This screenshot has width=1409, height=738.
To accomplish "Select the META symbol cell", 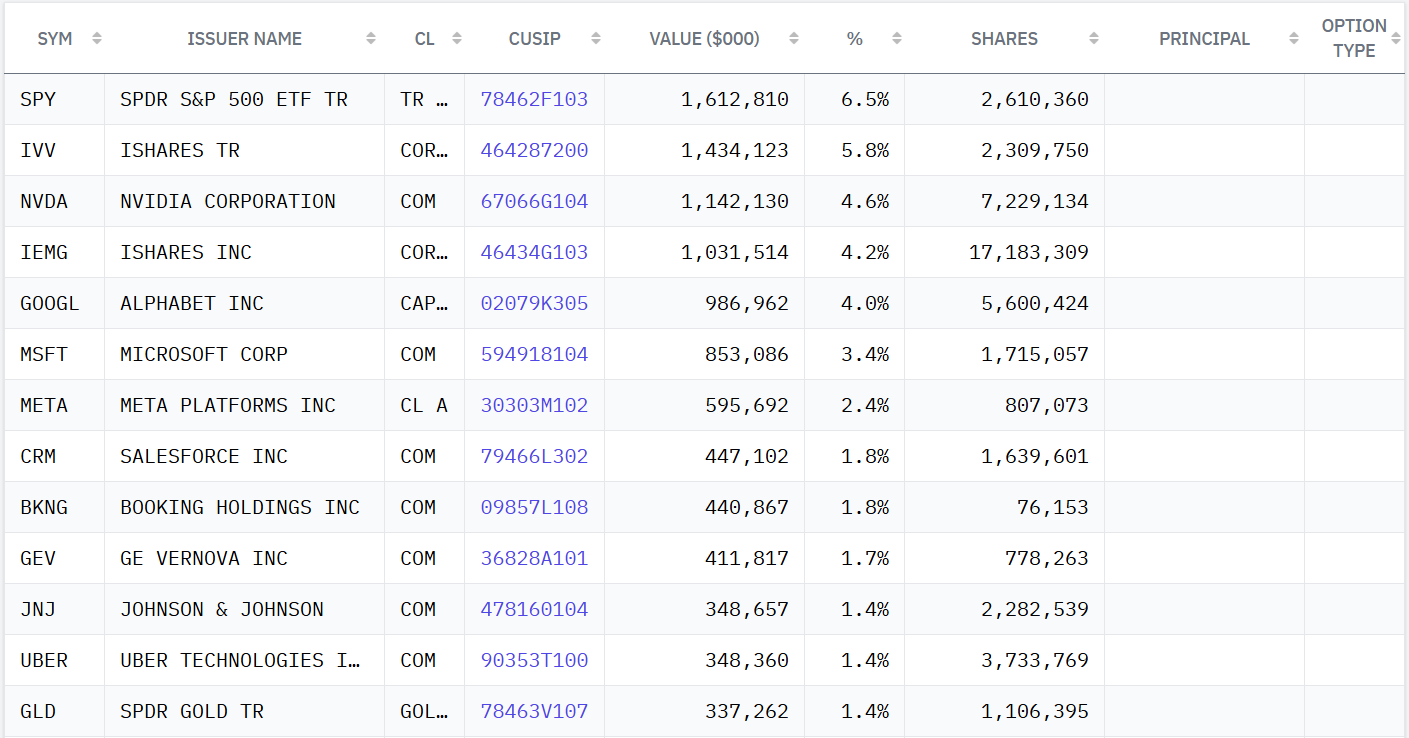I will click(55, 405).
